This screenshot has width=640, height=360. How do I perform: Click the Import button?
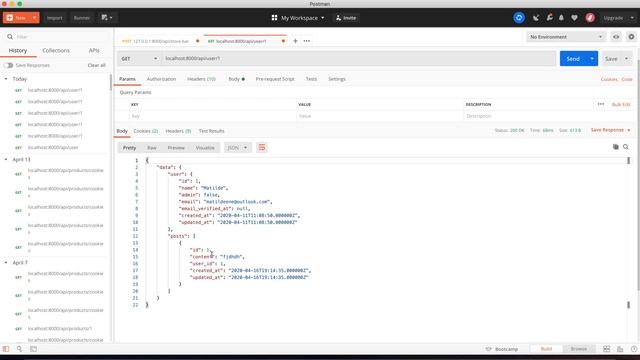coord(54,18)
